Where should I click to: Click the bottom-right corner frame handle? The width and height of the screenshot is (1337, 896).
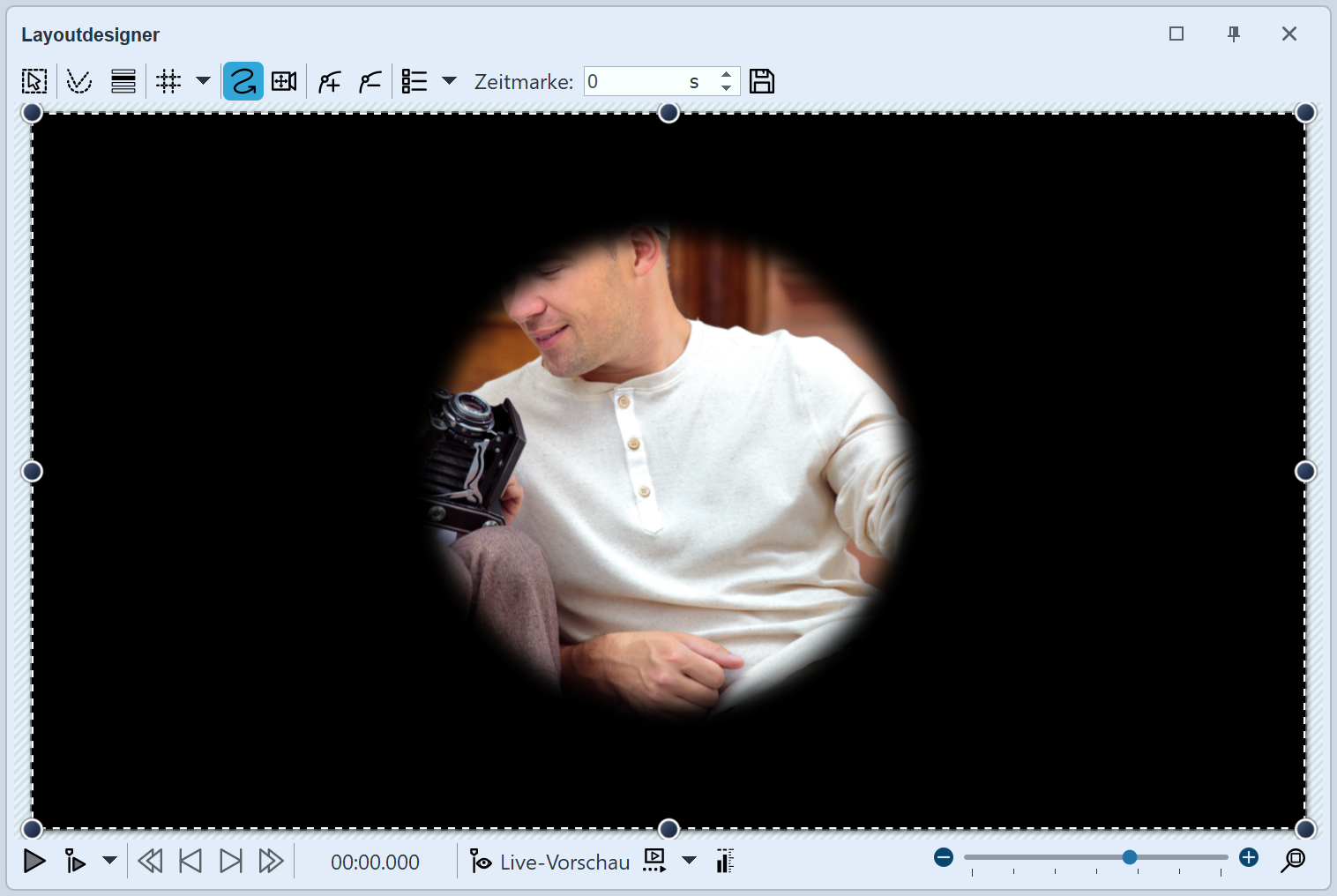click(x=1306, y=829)
